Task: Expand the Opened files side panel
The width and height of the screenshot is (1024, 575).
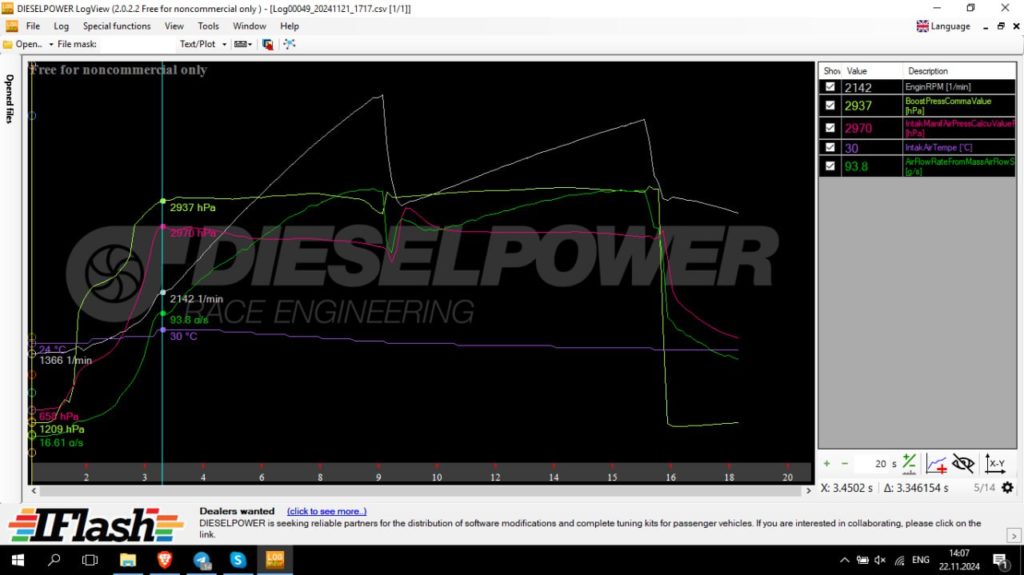Action: 9,99
